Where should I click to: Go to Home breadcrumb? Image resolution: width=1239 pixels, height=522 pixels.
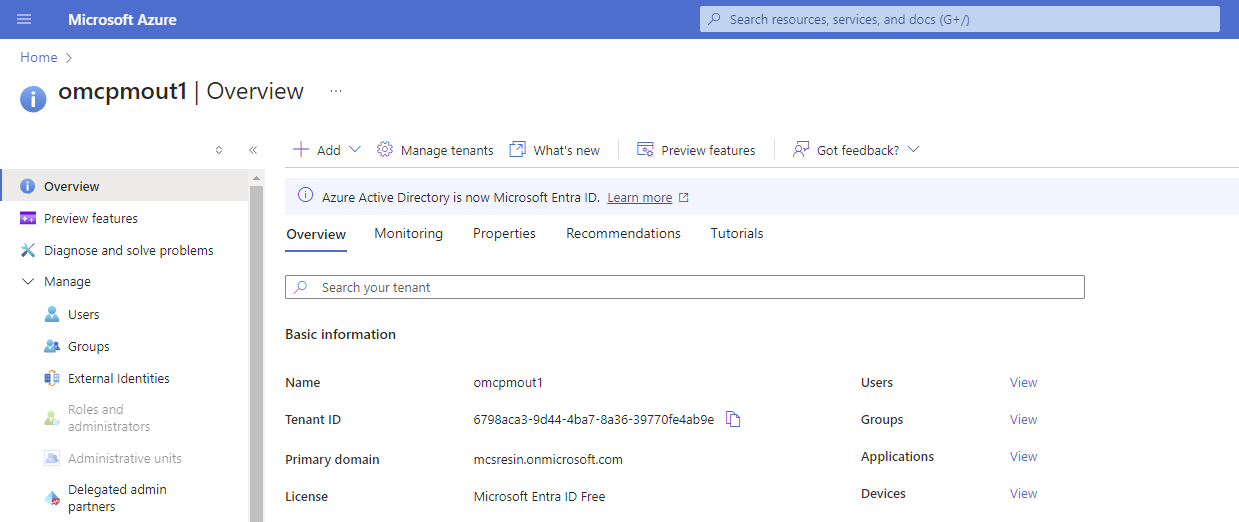tap(38, 57)
